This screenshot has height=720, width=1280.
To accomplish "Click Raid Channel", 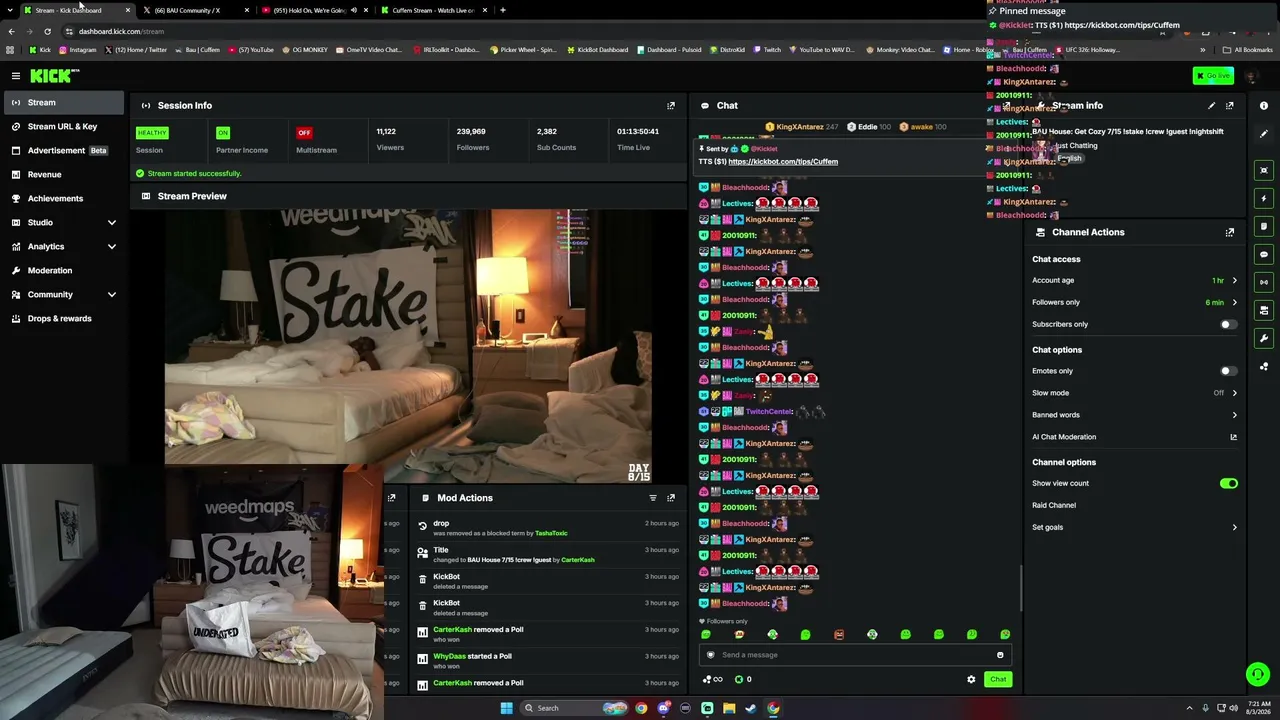I will [1054, 505].
